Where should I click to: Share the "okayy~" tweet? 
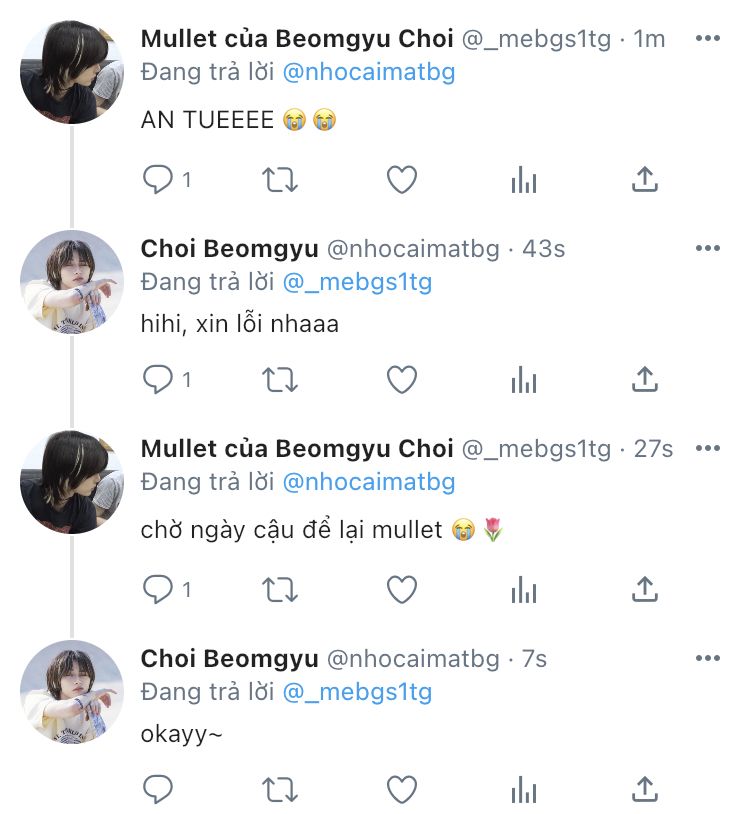pyautogui.click(x=646, y=790)
